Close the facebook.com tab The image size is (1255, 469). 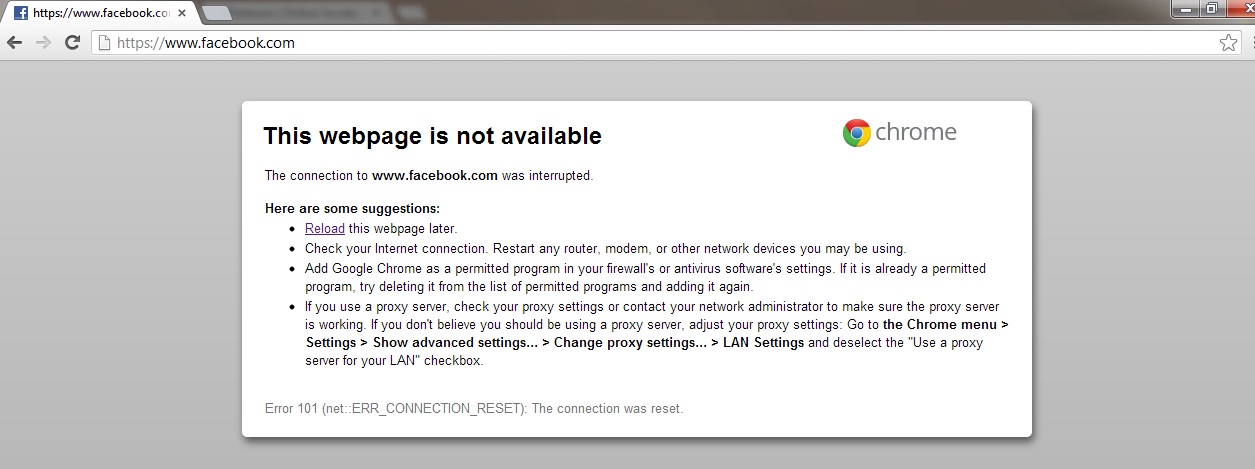point(181,14)
